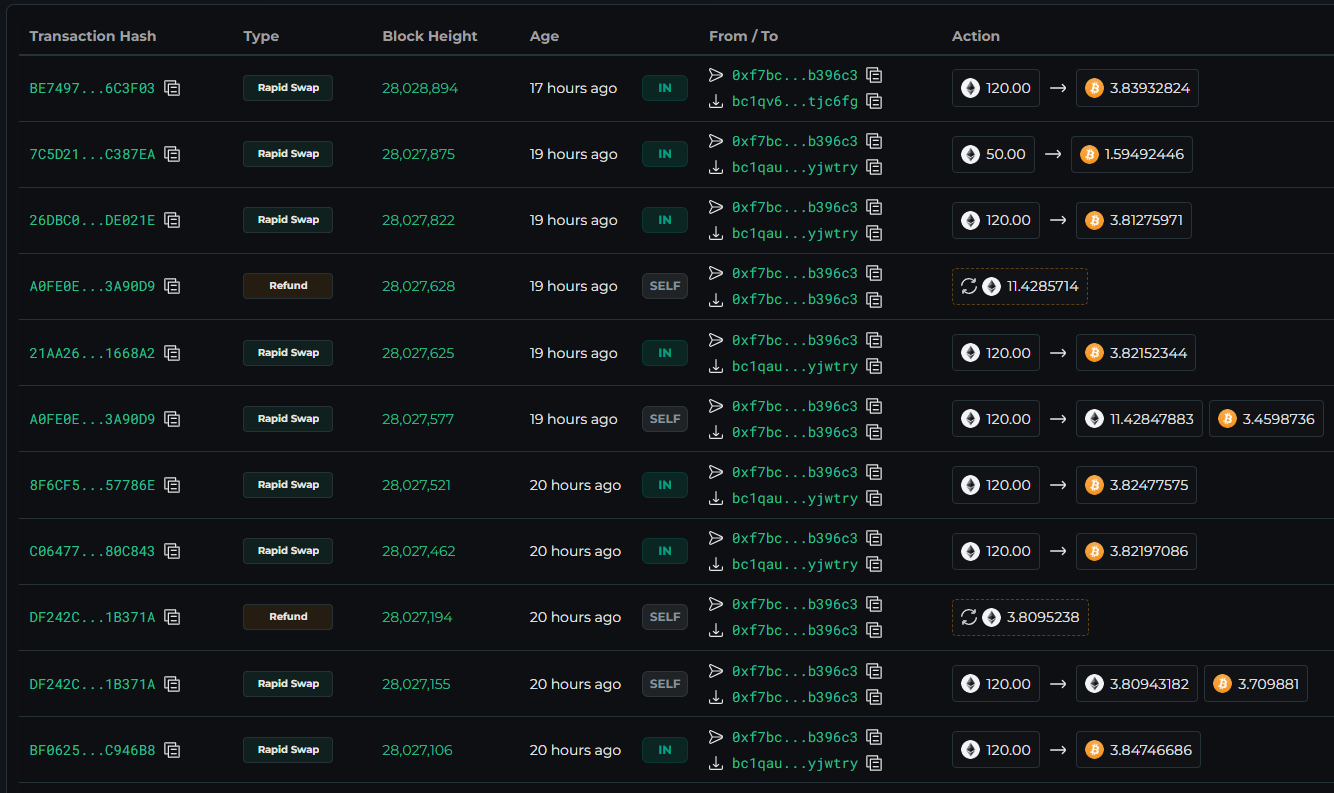
Task: Click the Transaction Hash column header
Action: pos(93,36)
